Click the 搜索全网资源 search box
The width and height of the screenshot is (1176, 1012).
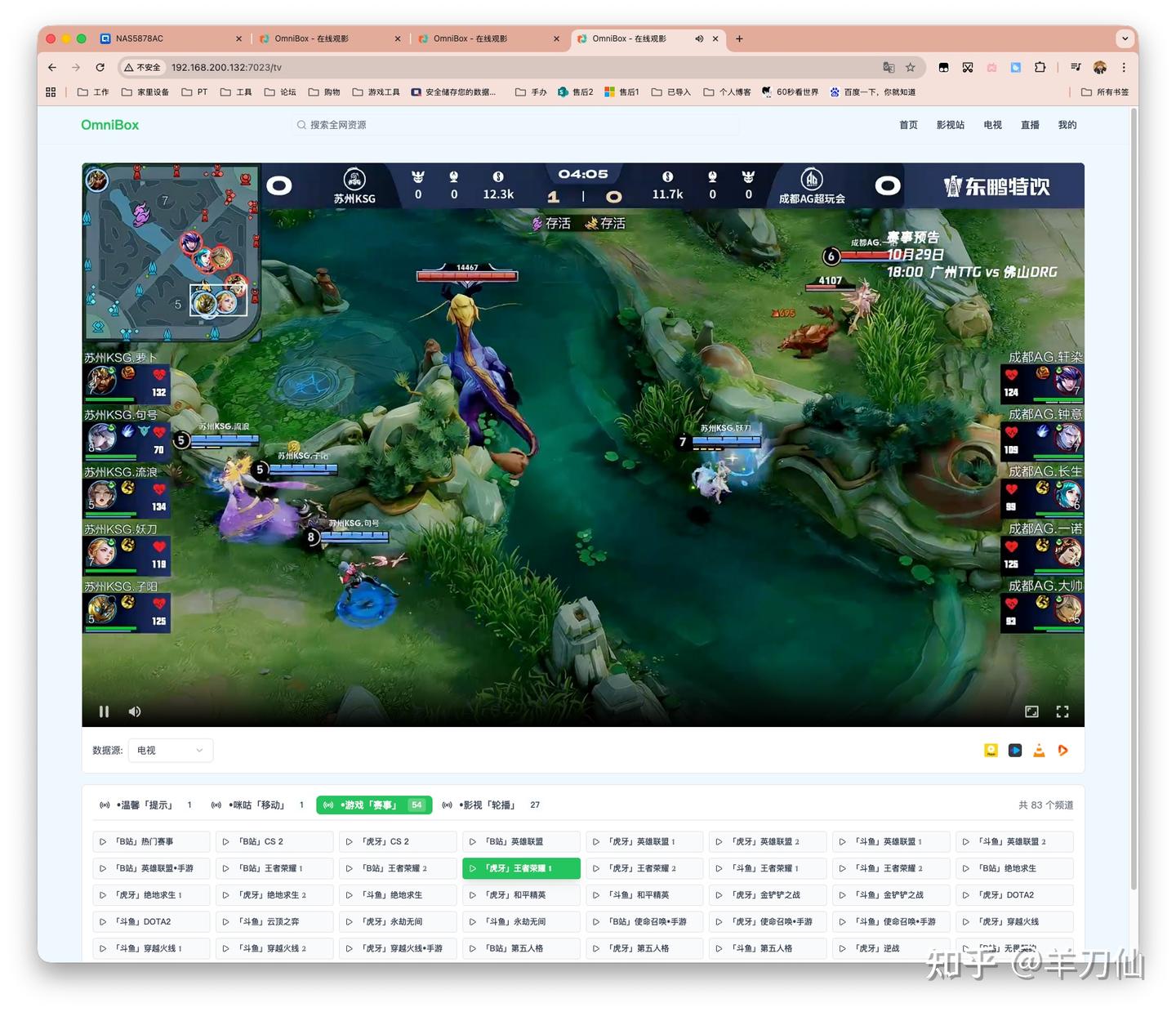click(514, 125)
